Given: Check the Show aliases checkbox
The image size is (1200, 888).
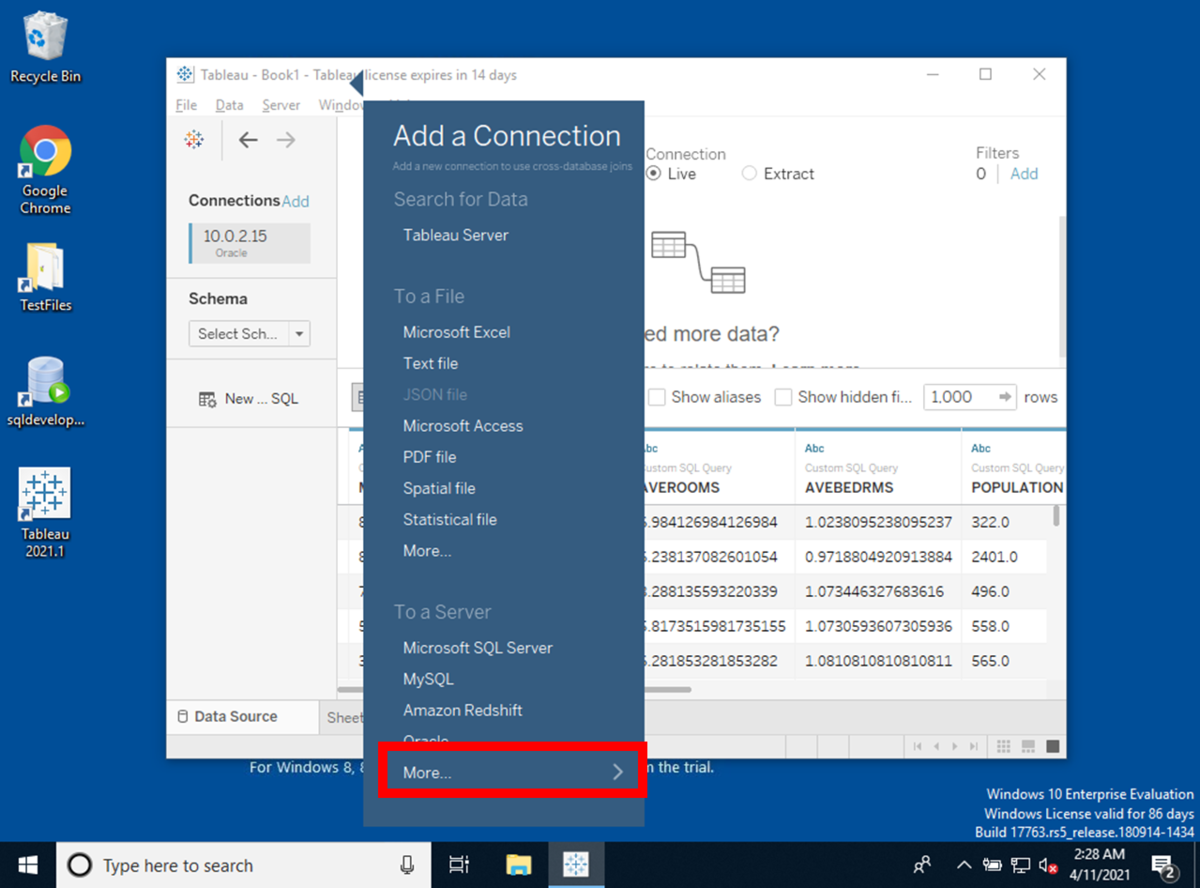Looking at the screenshot, I should pos(657,397).
